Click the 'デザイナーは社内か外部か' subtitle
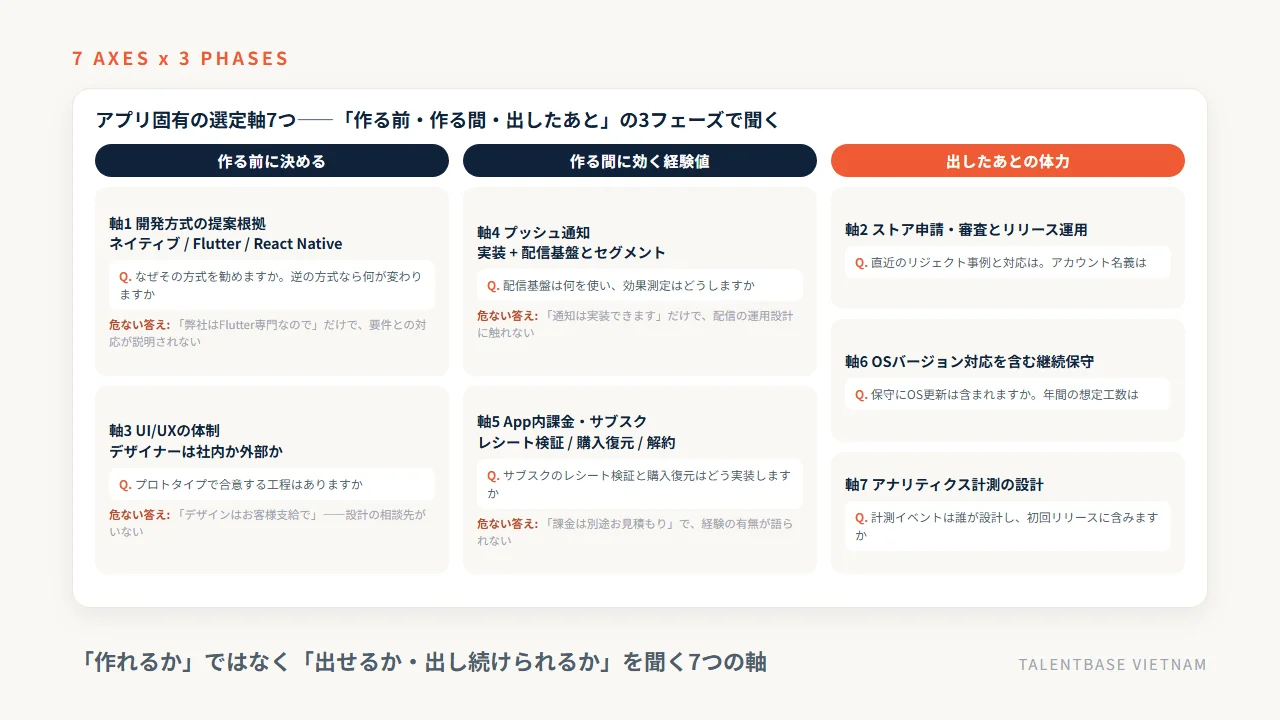The image size is (1280, 720). tap(196, 452)
